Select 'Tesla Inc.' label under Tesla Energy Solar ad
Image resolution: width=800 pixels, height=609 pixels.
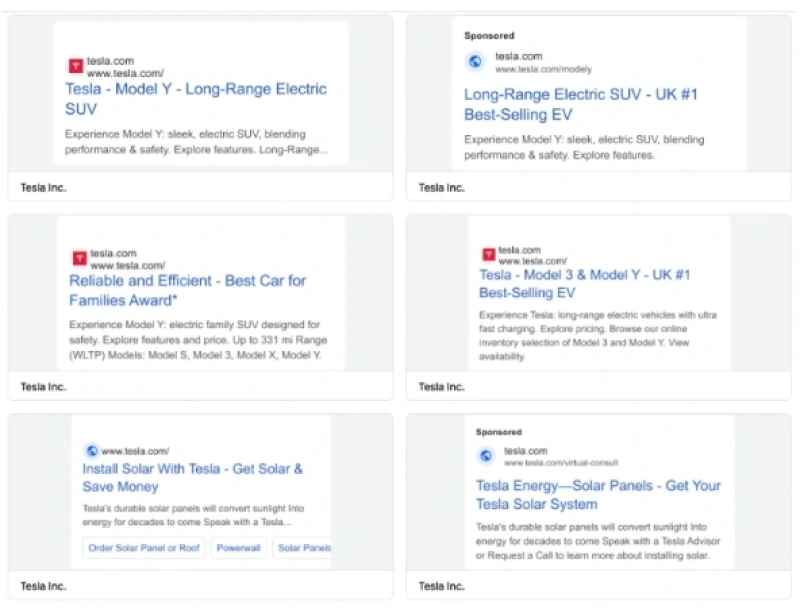point(441,585)
